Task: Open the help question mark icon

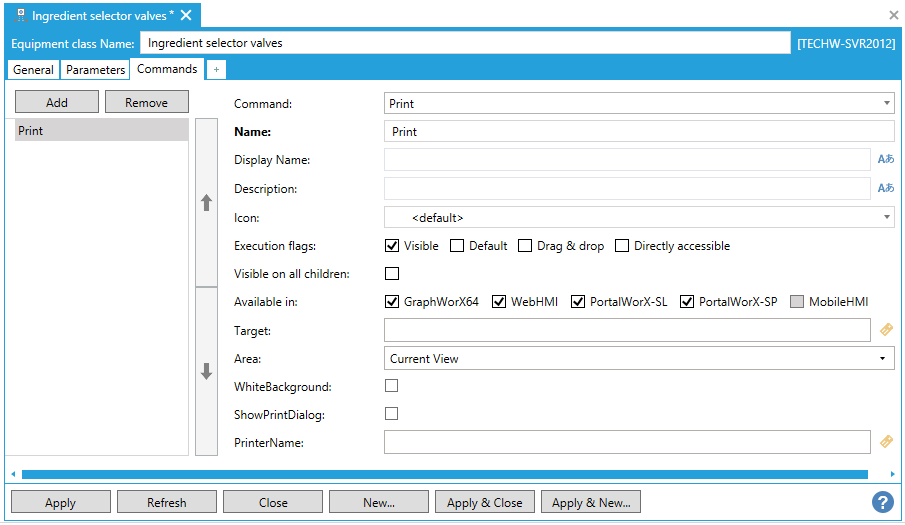Action: [x=882, y=502]
